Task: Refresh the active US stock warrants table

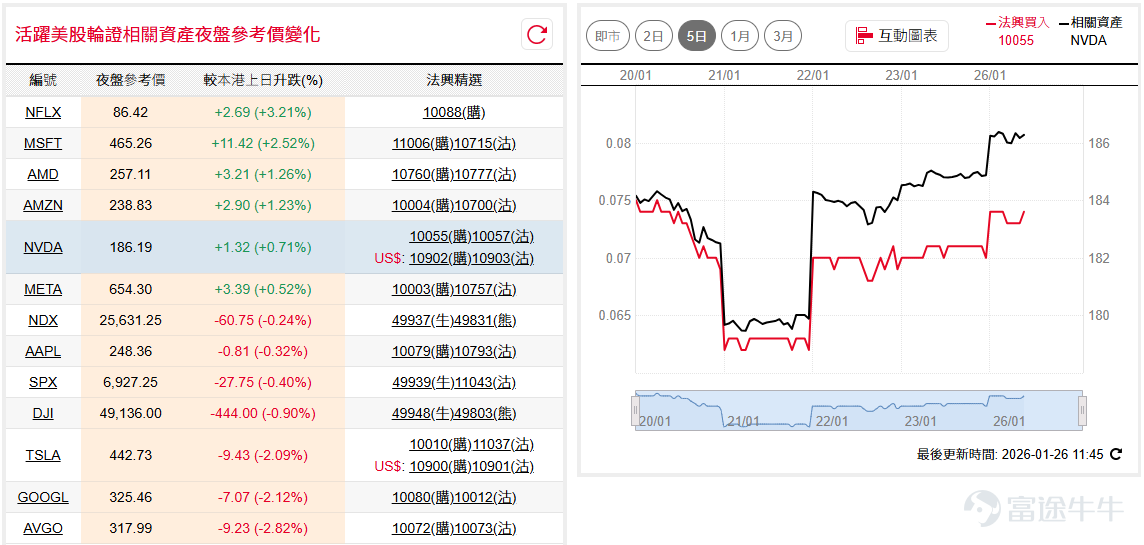Action: pos(537,35)
